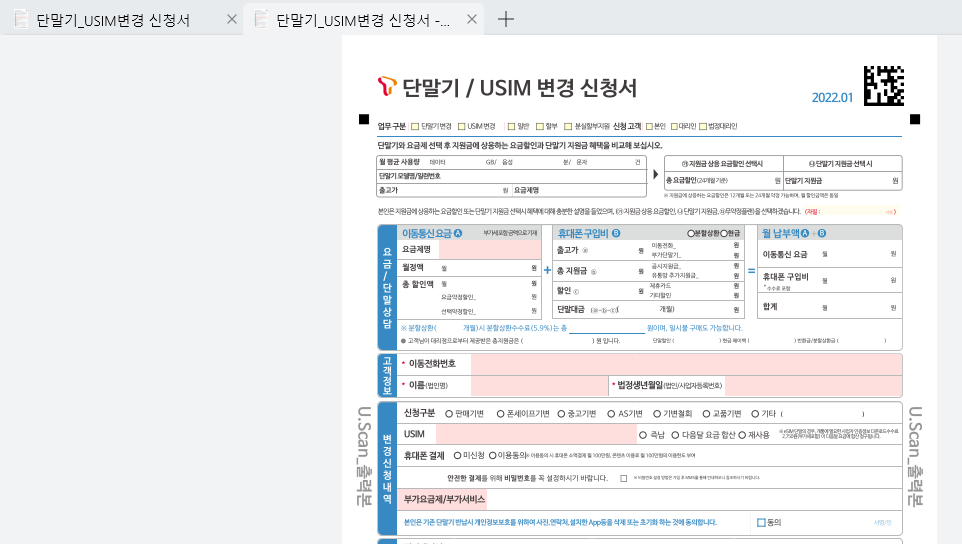Check the 분실할부지원 checkbox
Viewport: 962px width, 544px height.
tap(568, 126)
